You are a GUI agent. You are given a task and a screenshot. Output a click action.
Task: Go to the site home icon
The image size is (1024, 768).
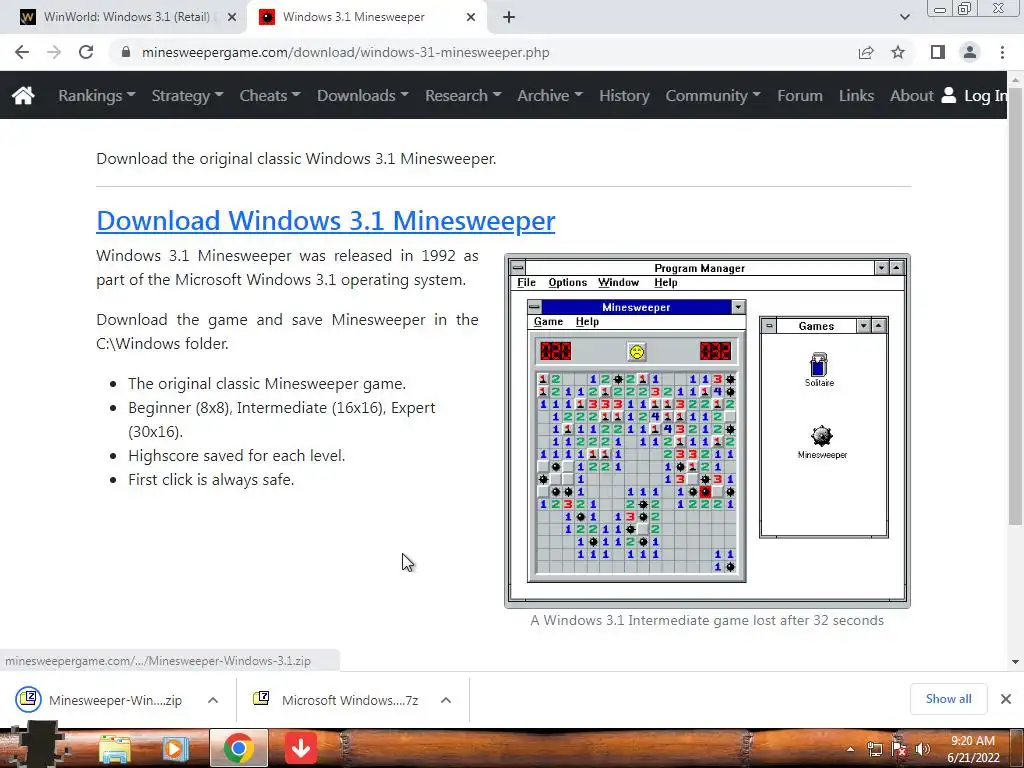(x=23, y=95)
